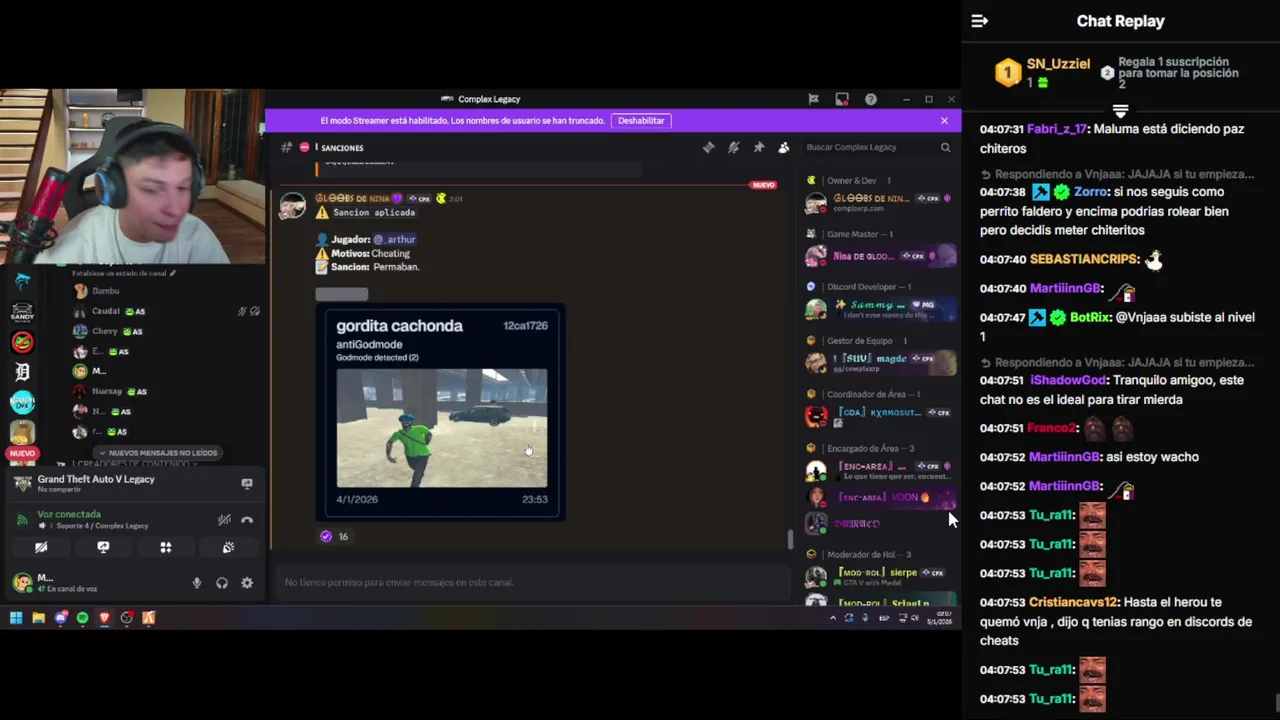Select voice user Nuesay
The height and width of the screenshot is (720, 1280).
106,391
